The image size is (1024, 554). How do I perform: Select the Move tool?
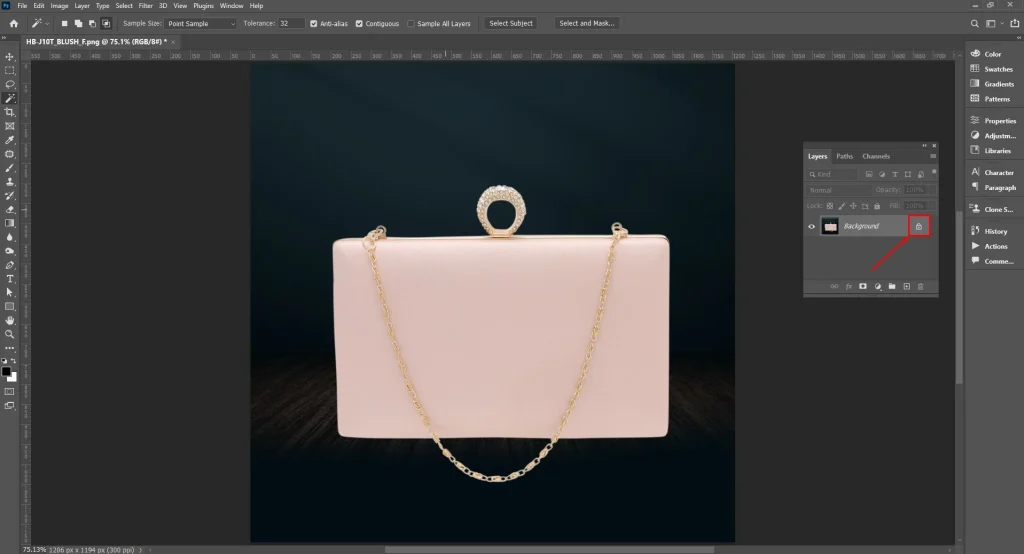[10, 57]
